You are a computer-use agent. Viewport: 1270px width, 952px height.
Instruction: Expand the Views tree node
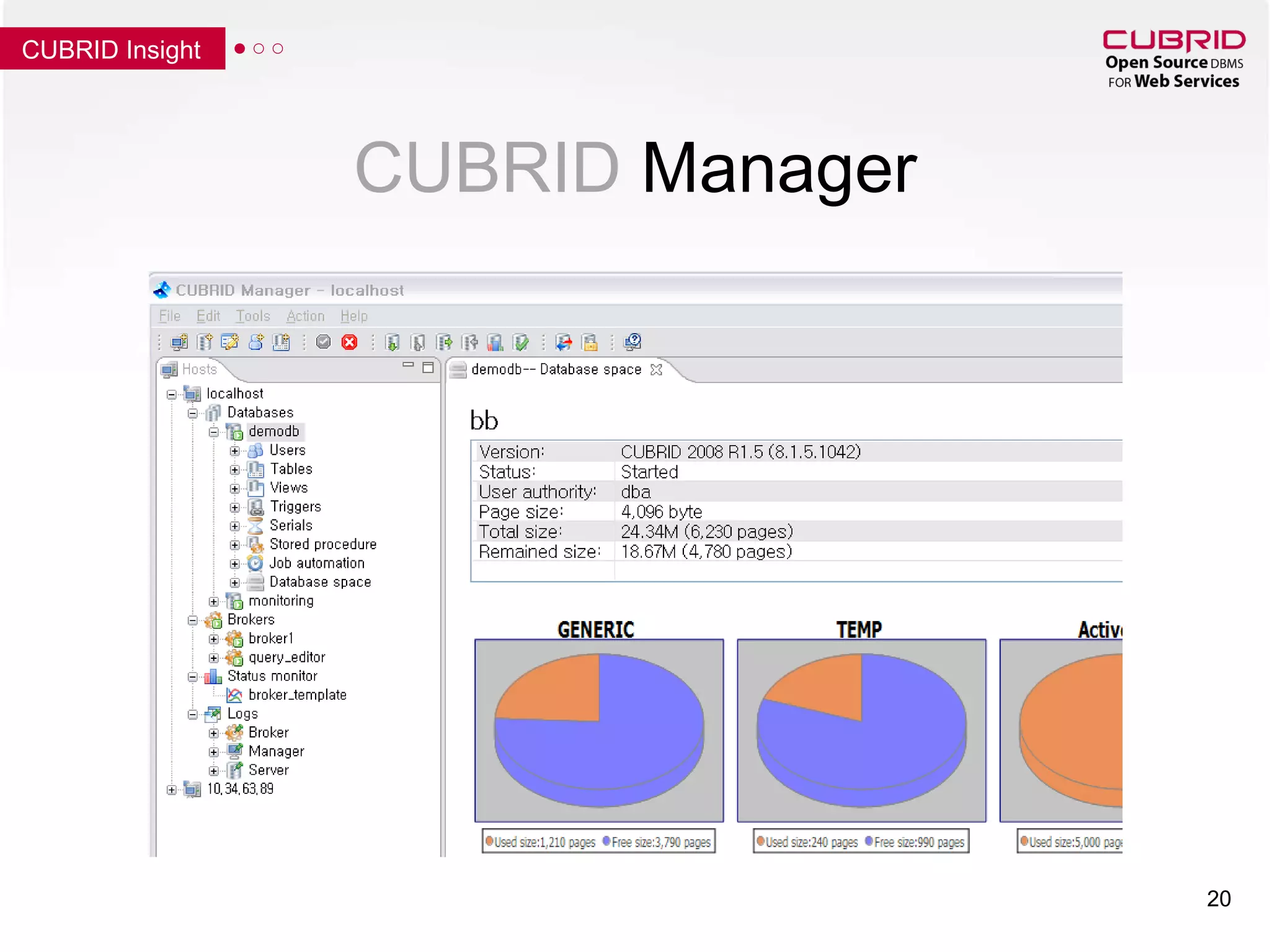pyautogui.click(x=234, y=488)
